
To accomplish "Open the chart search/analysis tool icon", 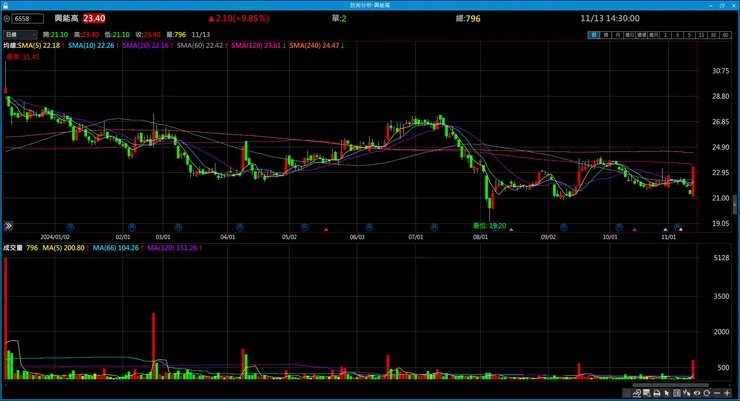I will tap(637, 393).
